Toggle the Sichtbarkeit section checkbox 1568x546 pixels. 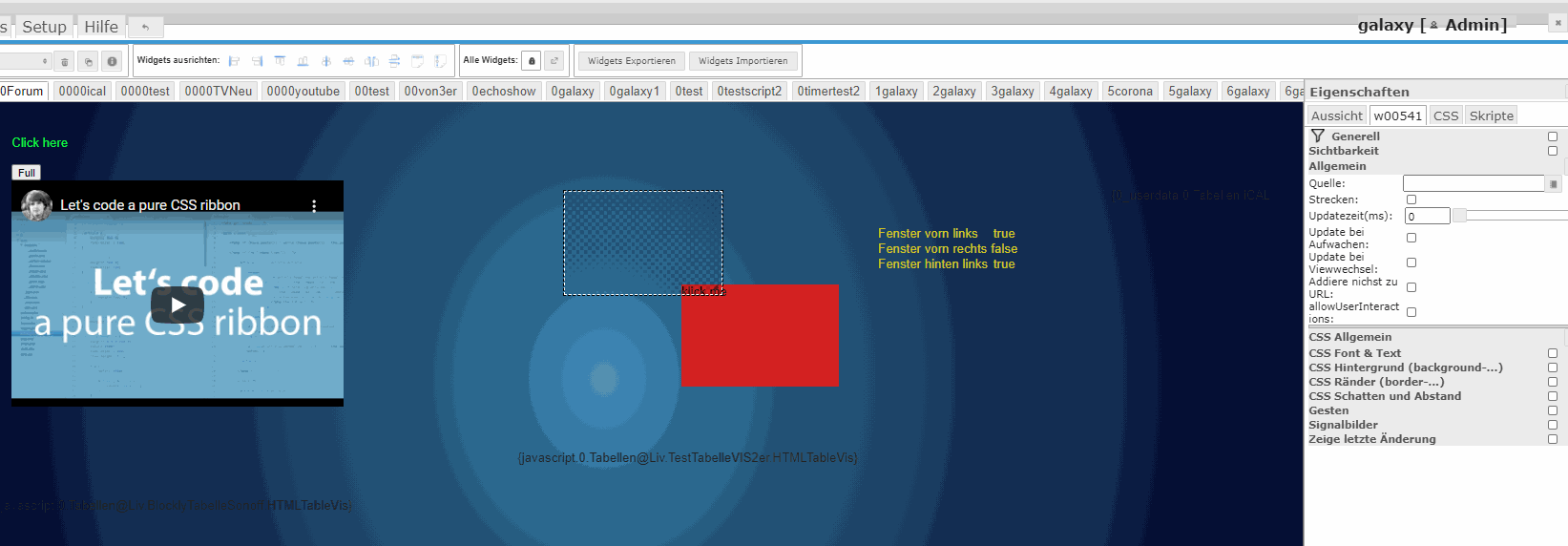click(1553, 151)
